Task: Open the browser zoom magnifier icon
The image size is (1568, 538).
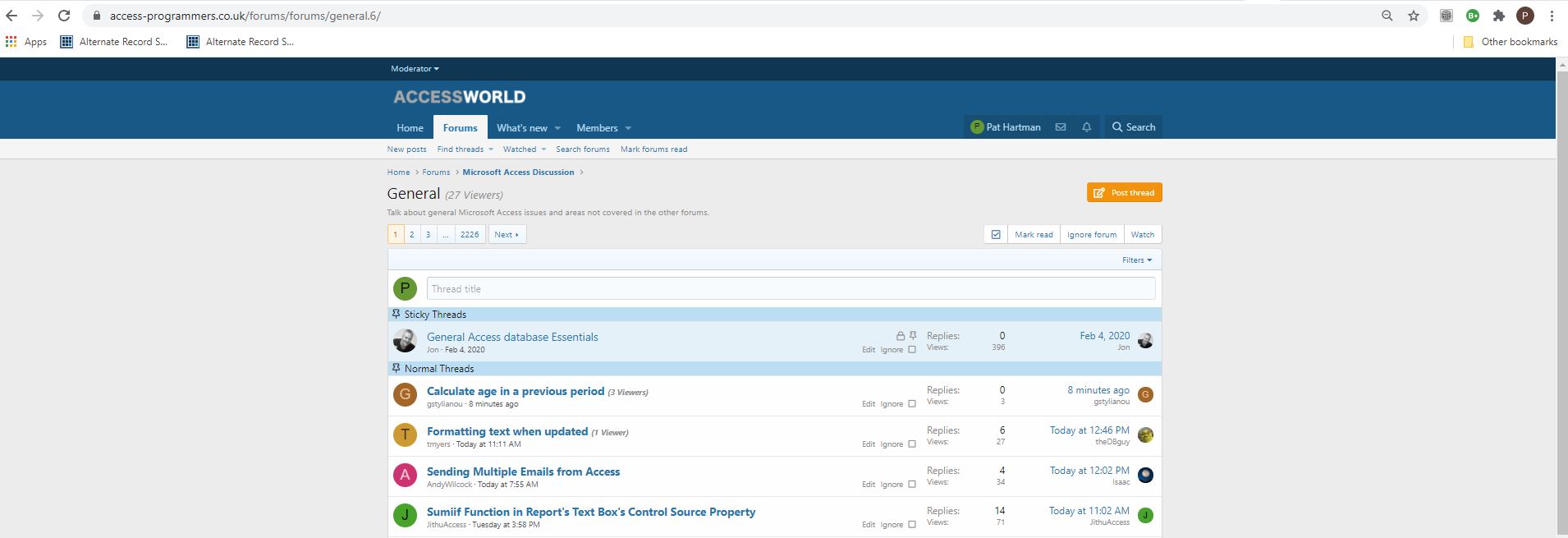Action: pyautogui.click(x=1387, y=16)
